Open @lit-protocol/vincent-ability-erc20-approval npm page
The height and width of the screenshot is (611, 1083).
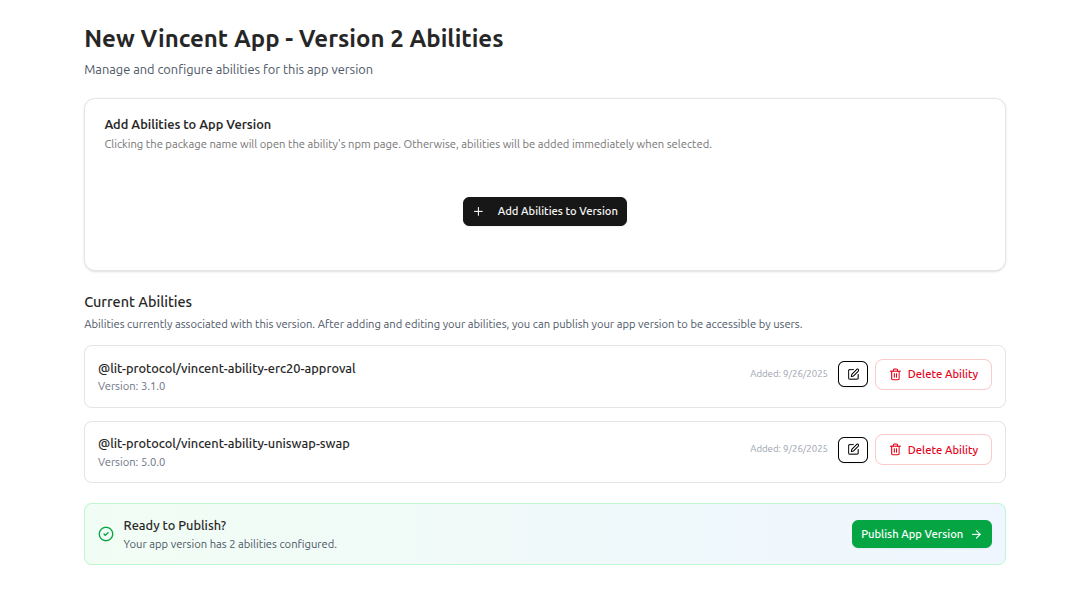(x=226, y=368)
